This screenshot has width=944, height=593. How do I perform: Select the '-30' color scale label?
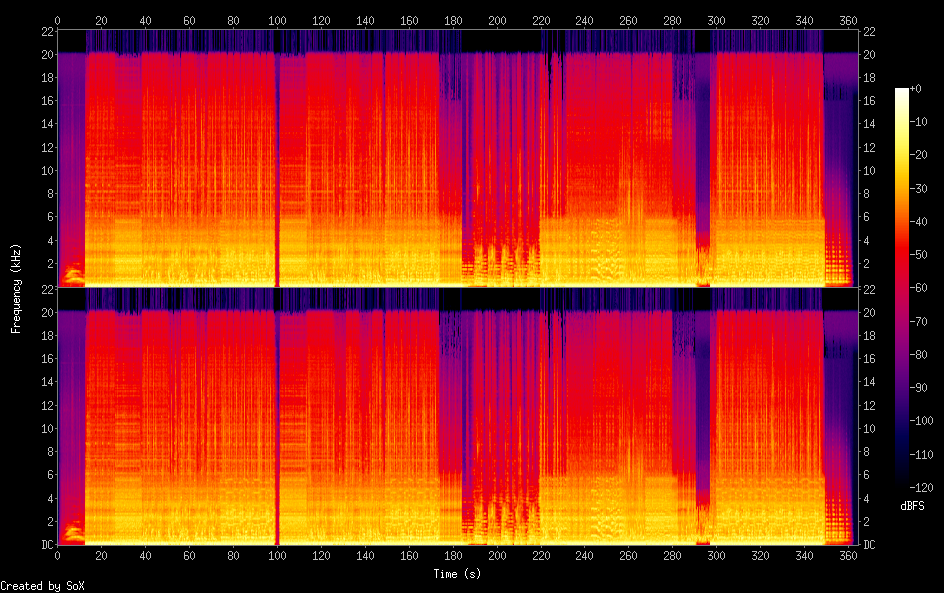pos(918,188)
